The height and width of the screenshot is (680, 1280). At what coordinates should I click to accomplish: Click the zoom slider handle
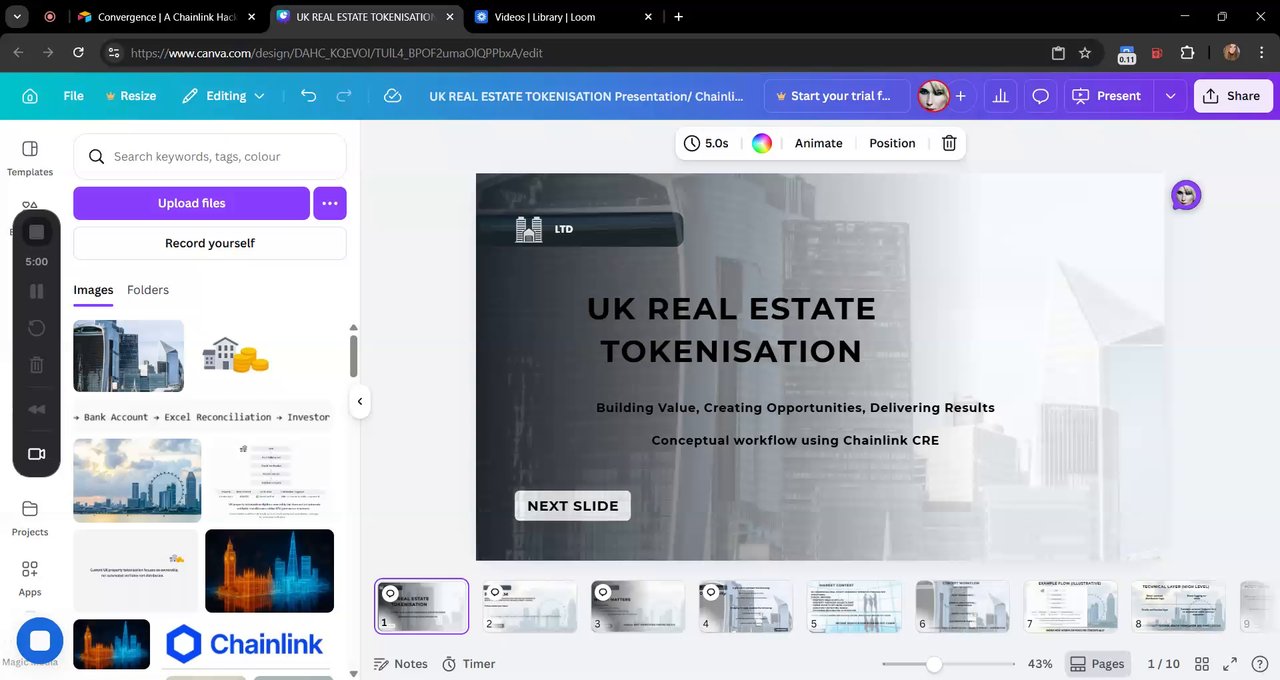click(934, 664)
